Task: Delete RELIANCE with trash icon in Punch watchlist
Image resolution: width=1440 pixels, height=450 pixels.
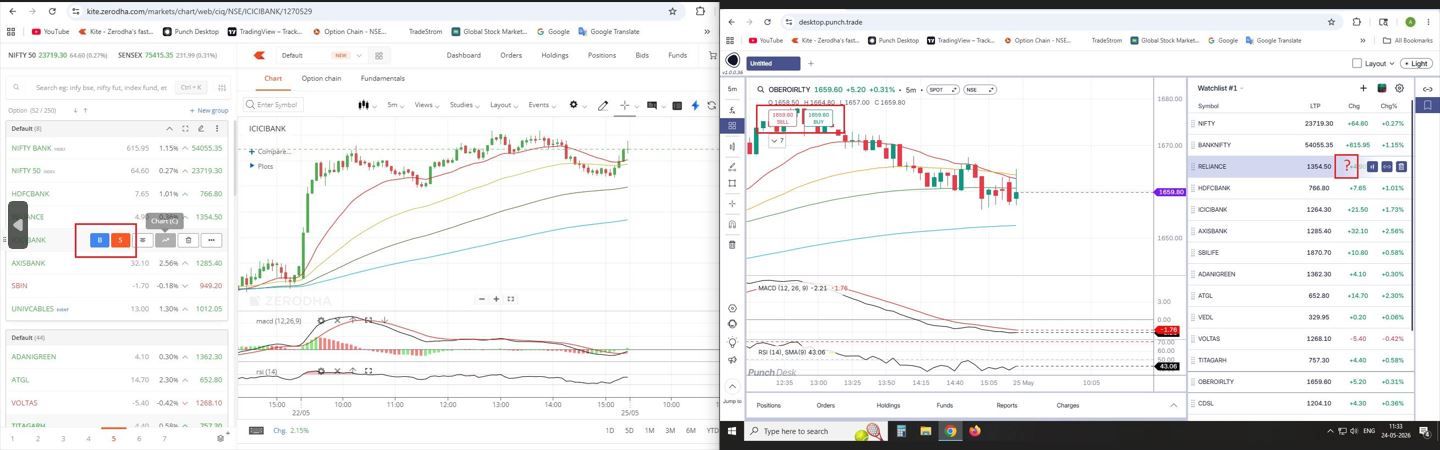Action: pos(1401,167)
